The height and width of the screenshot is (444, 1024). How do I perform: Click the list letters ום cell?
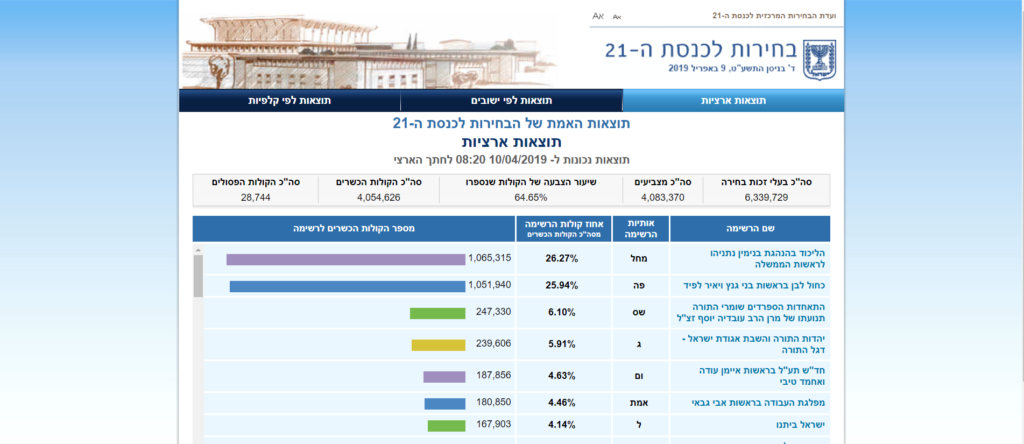[x=641, y=376]
